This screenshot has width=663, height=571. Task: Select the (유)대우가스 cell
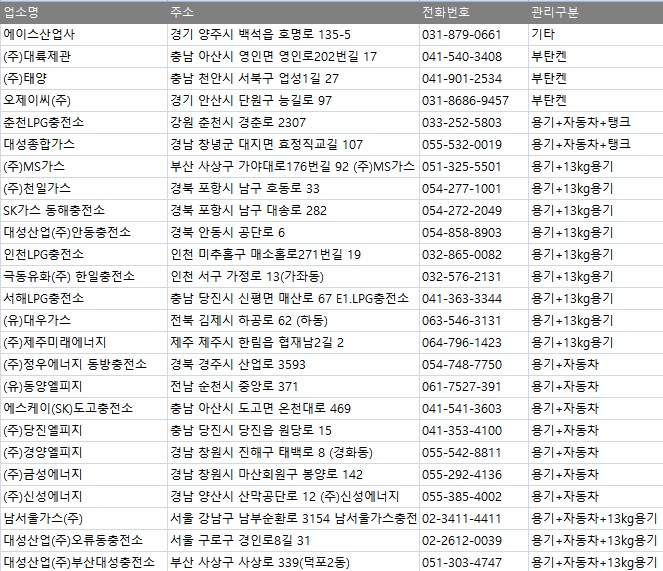coord(84,321)
